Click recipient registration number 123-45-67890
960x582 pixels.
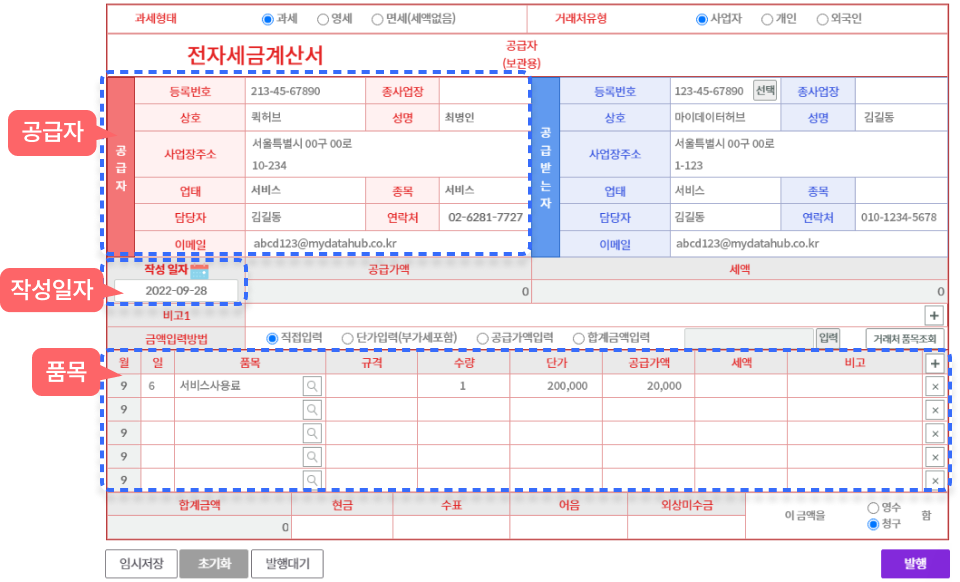[709, 91]
